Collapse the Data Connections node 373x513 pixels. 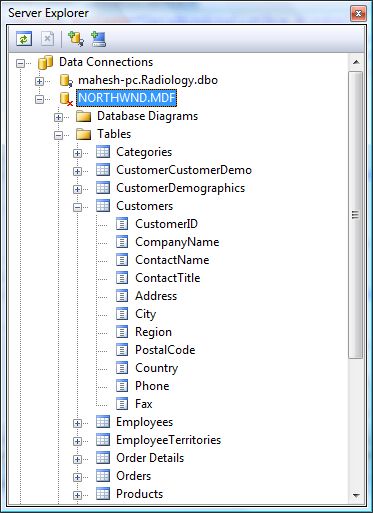[x=21, y=63]
